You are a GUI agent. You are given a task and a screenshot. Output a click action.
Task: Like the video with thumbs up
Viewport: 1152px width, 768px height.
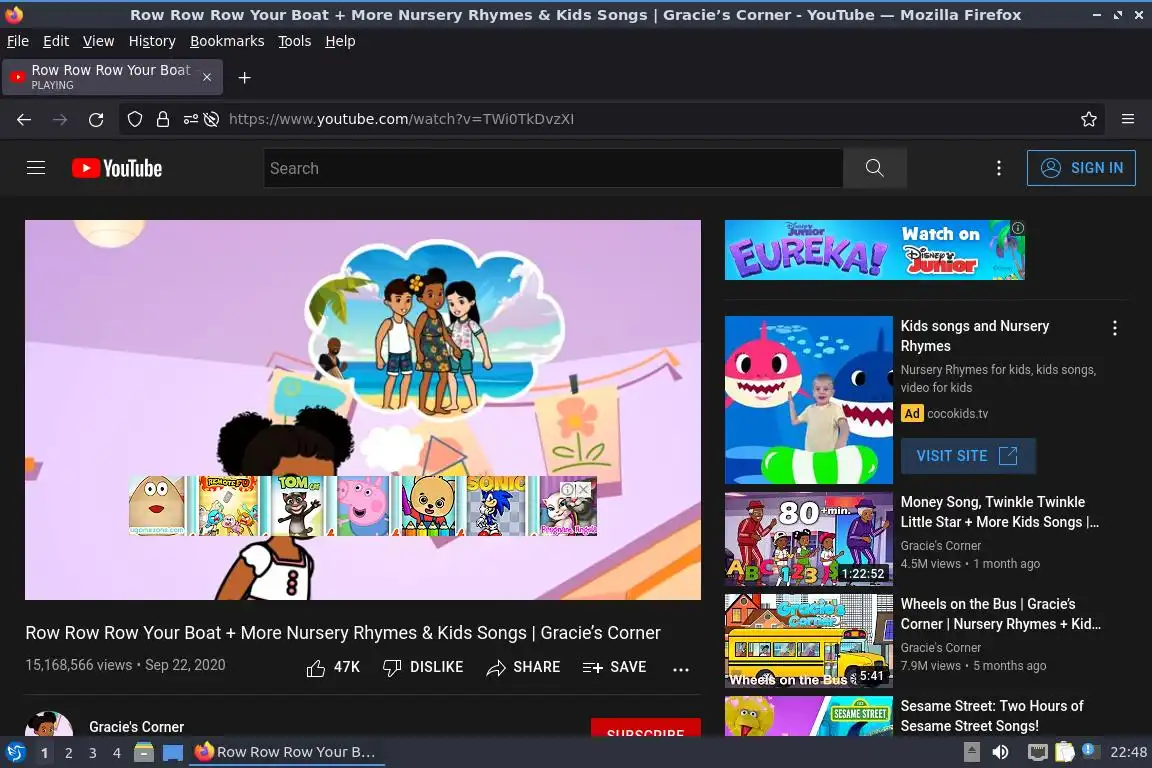coord(333,667)
